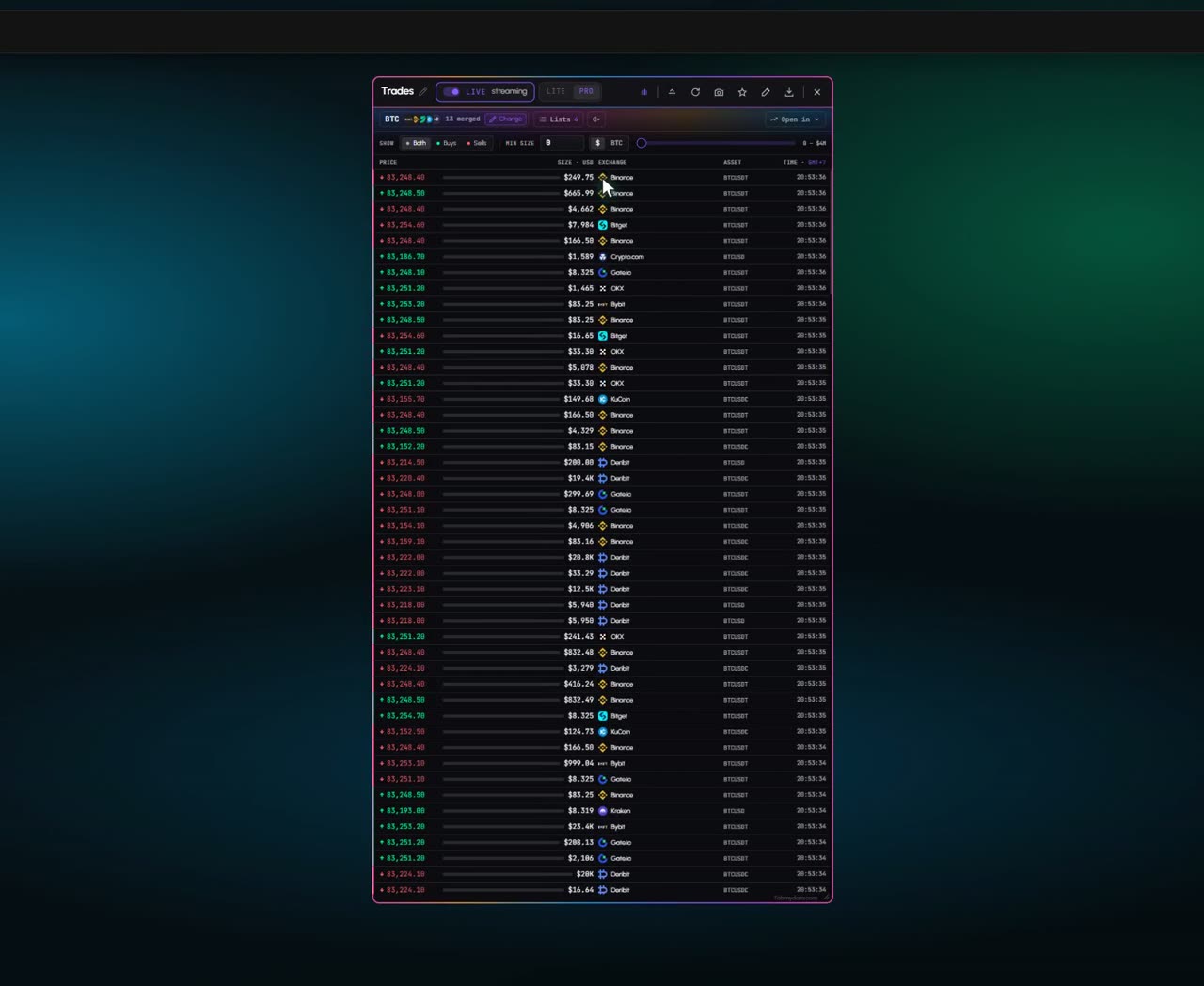The width and height of the screenshot is (1204, 986).
Task: Click the ASSET column header
Action: (x=733, y=162)
